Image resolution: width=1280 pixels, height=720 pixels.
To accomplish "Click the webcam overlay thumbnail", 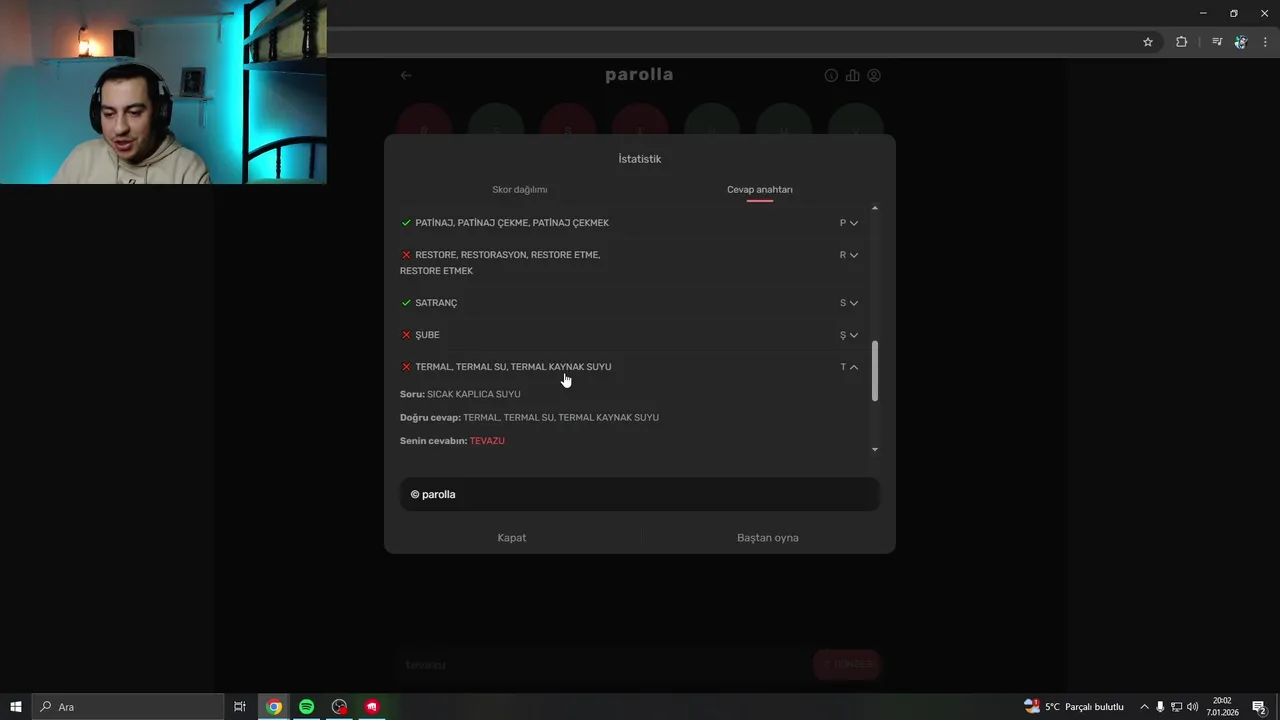I will pyautogui.click(x=163, y=92).
